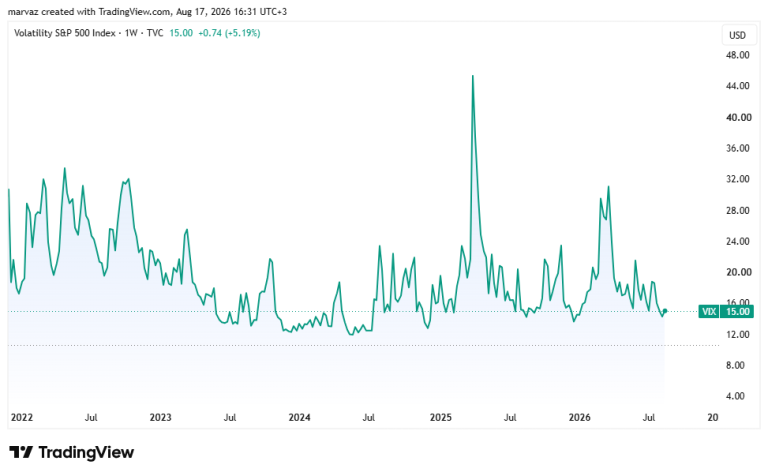Click the 2023 time axis label
The image size is (768, 476).
(x=161, y=418)
